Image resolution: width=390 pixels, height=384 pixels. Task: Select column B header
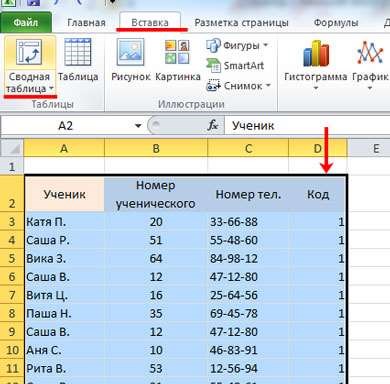click(x=156, y=148)
